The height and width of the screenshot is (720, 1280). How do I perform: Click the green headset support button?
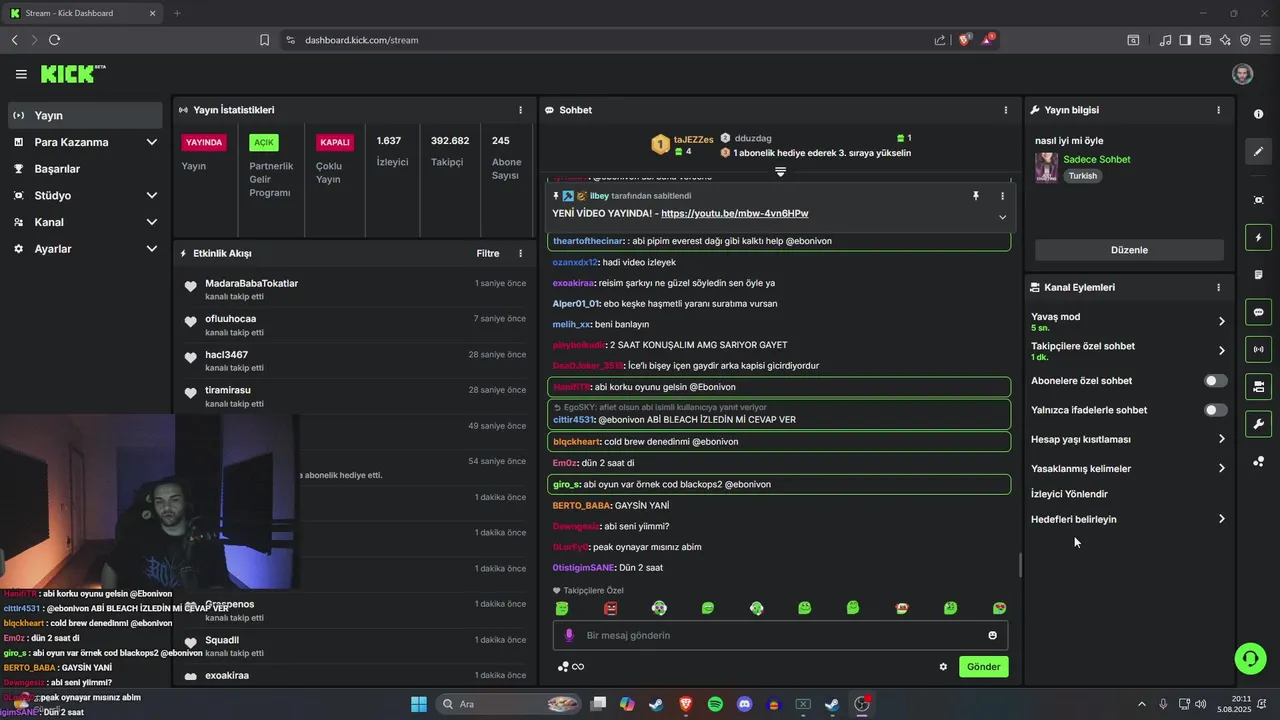(1249, 658)
